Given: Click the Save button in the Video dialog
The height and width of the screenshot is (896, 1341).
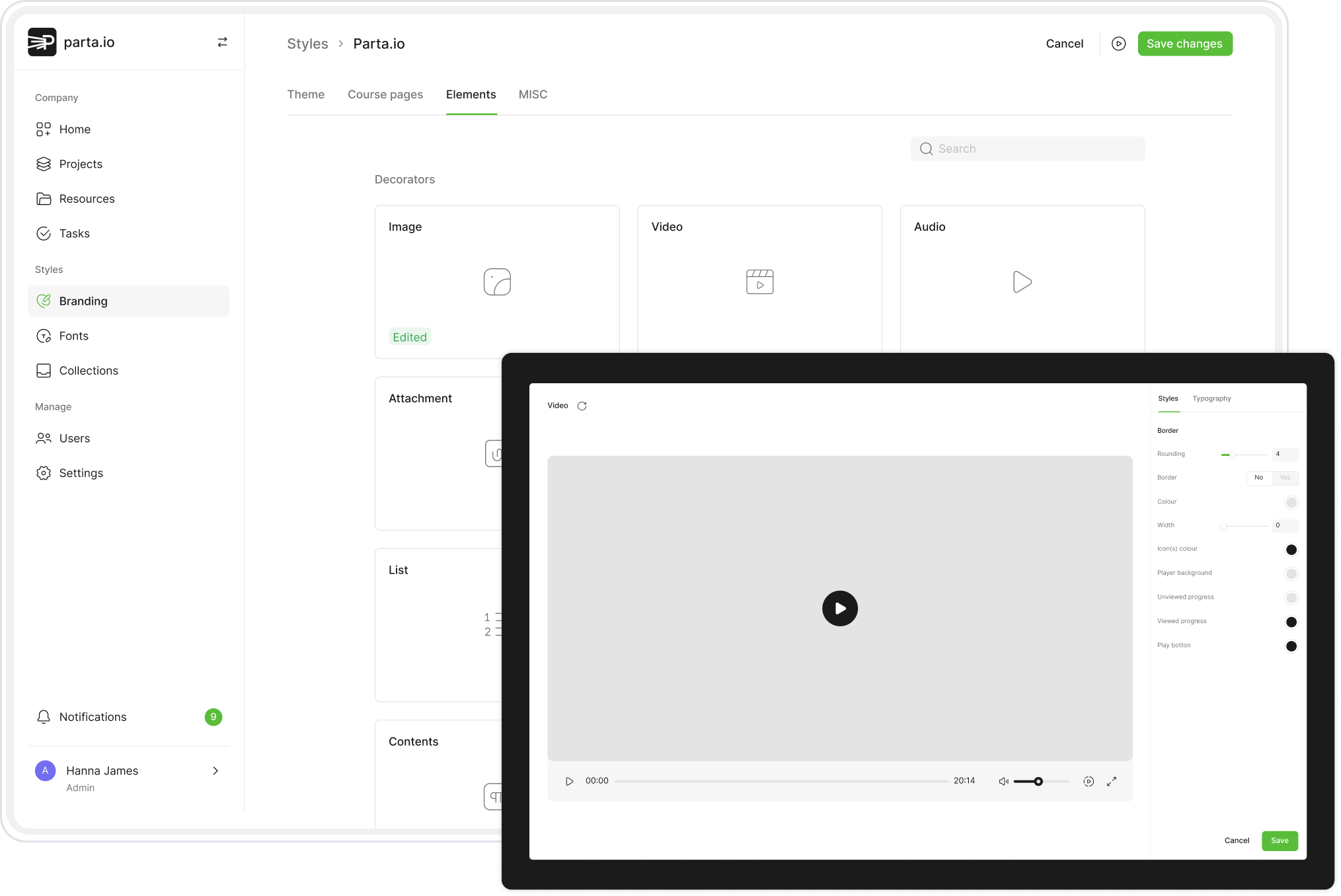Looking at the screenshot, I should tap(1280, 840).
